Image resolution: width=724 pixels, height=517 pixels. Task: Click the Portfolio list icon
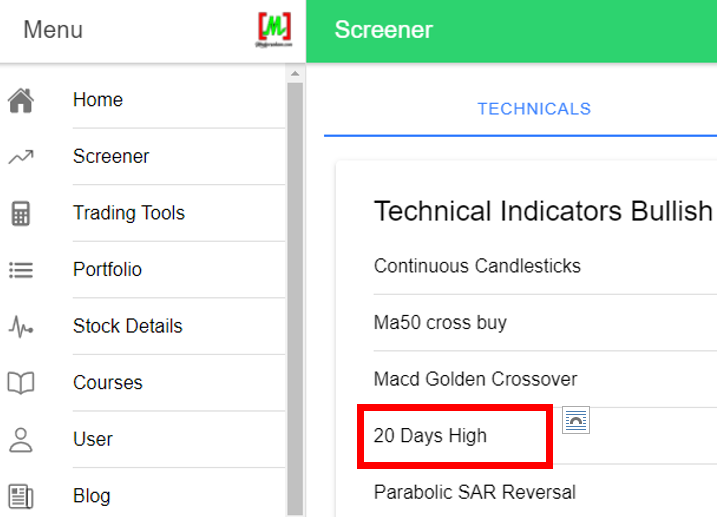tap(21, 270)
